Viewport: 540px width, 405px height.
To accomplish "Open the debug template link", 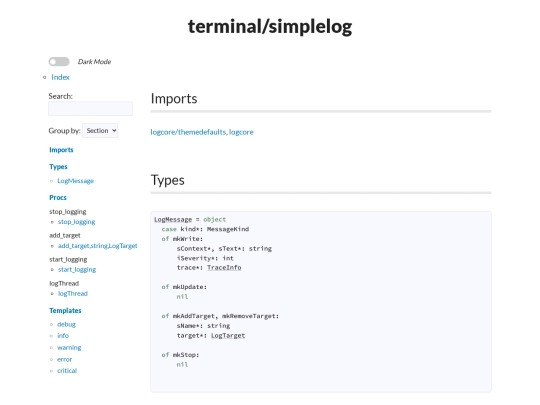I will point(66,324).
